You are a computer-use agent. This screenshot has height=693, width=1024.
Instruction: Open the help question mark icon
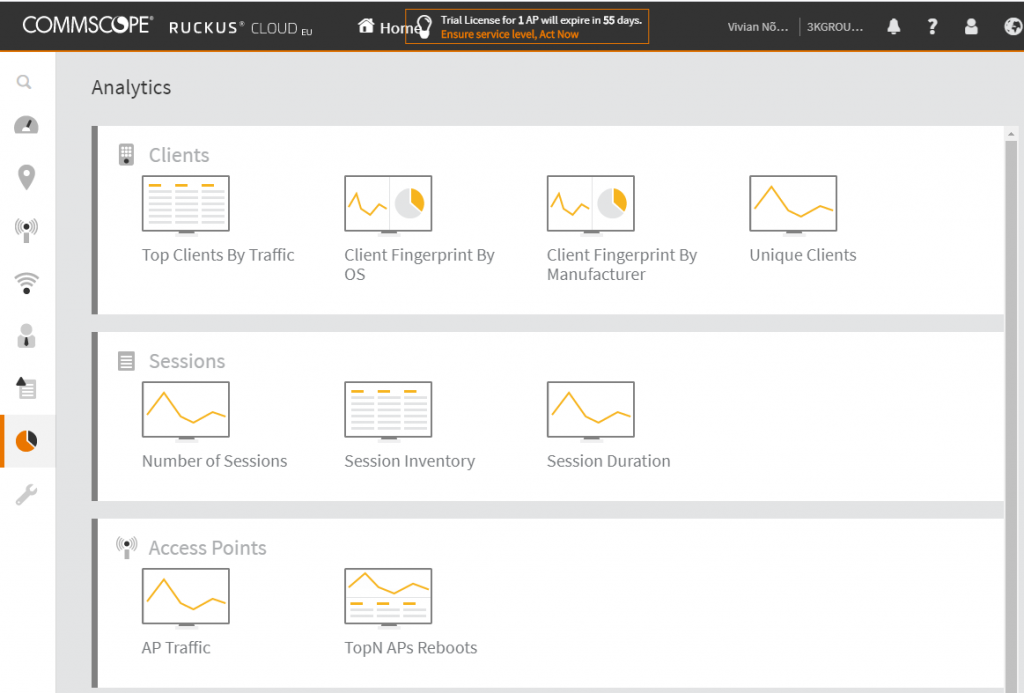932,27
